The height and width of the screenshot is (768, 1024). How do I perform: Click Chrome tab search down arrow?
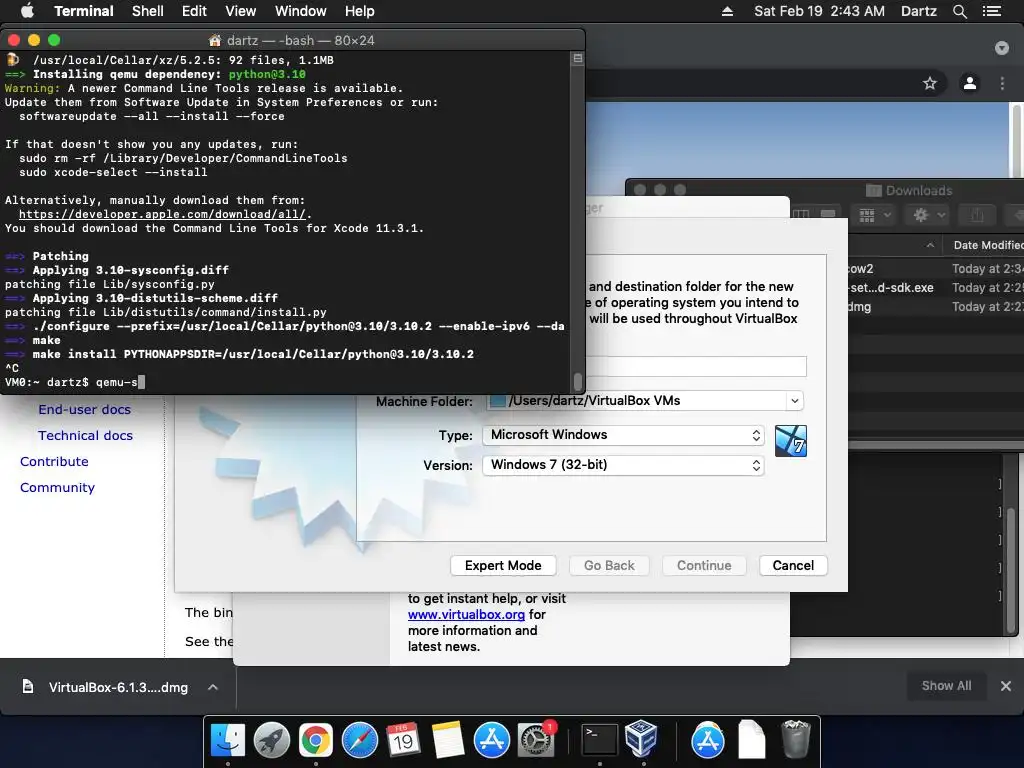(1002, 48)
